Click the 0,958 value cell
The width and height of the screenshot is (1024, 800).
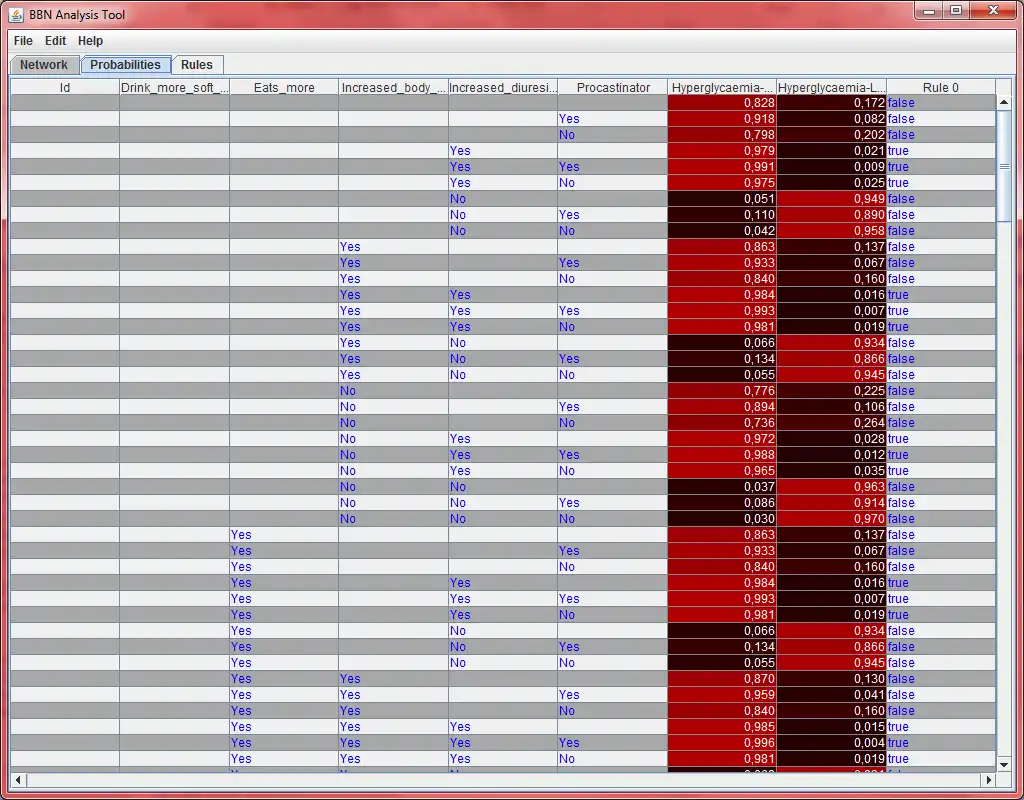(831, 231)
